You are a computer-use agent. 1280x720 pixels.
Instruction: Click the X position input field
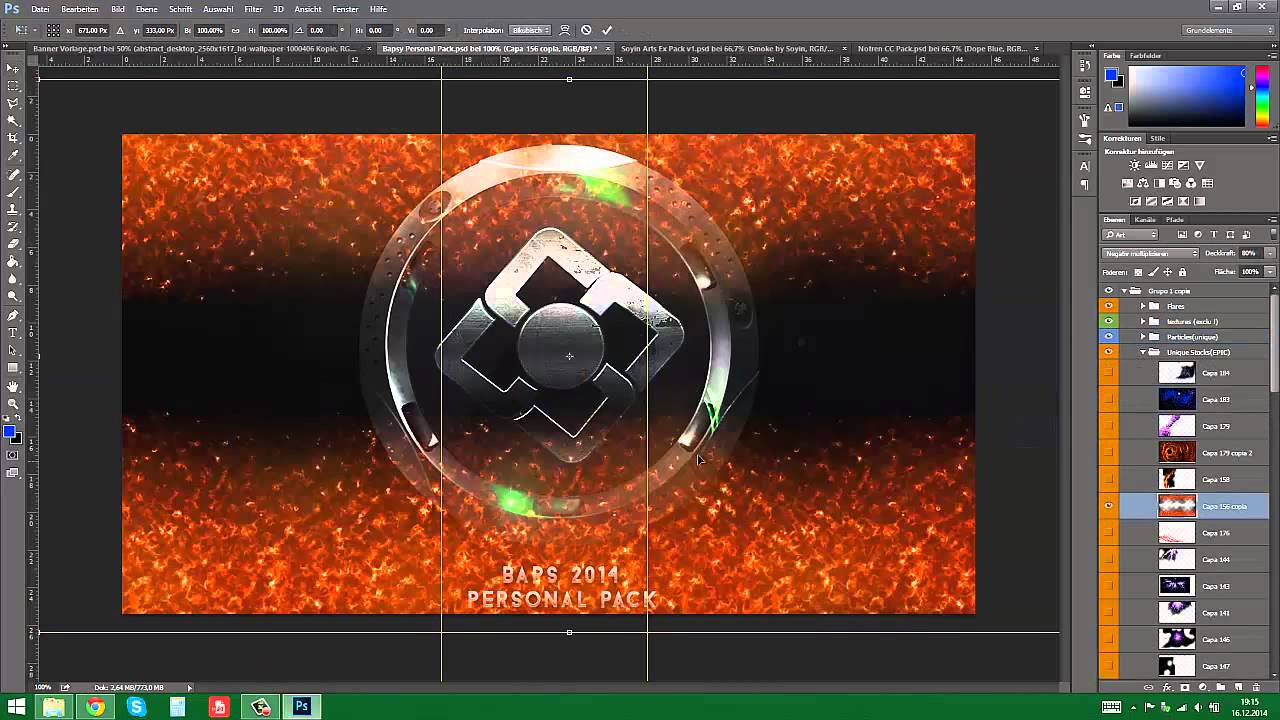(x=92, y=30)
